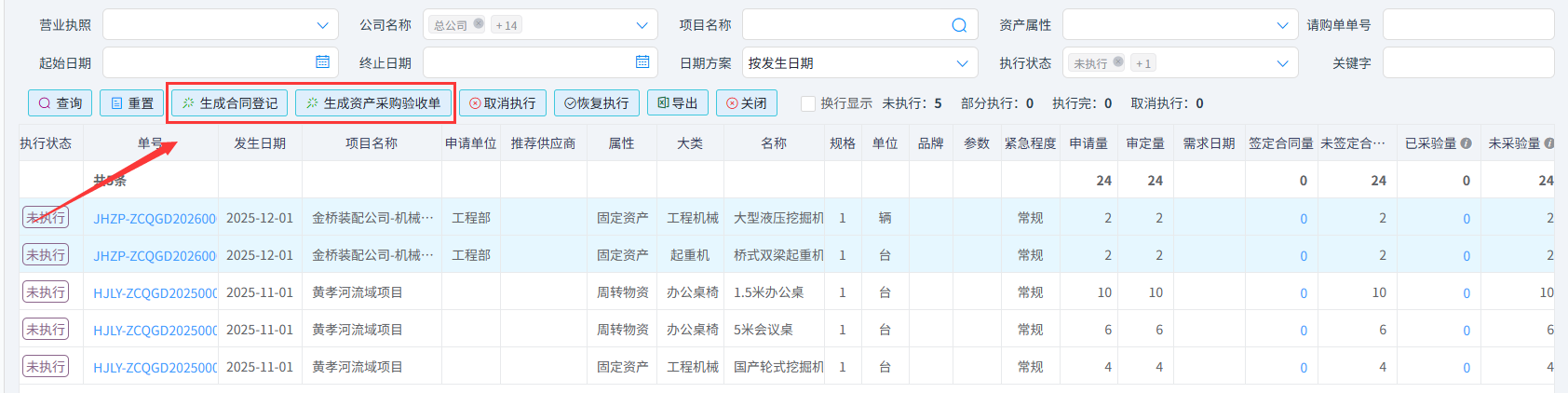The width and height of the screenshot is (1568, 393).
Task: Remove the 未执行 tag from 执行状态
Action: pos(1118,62)
